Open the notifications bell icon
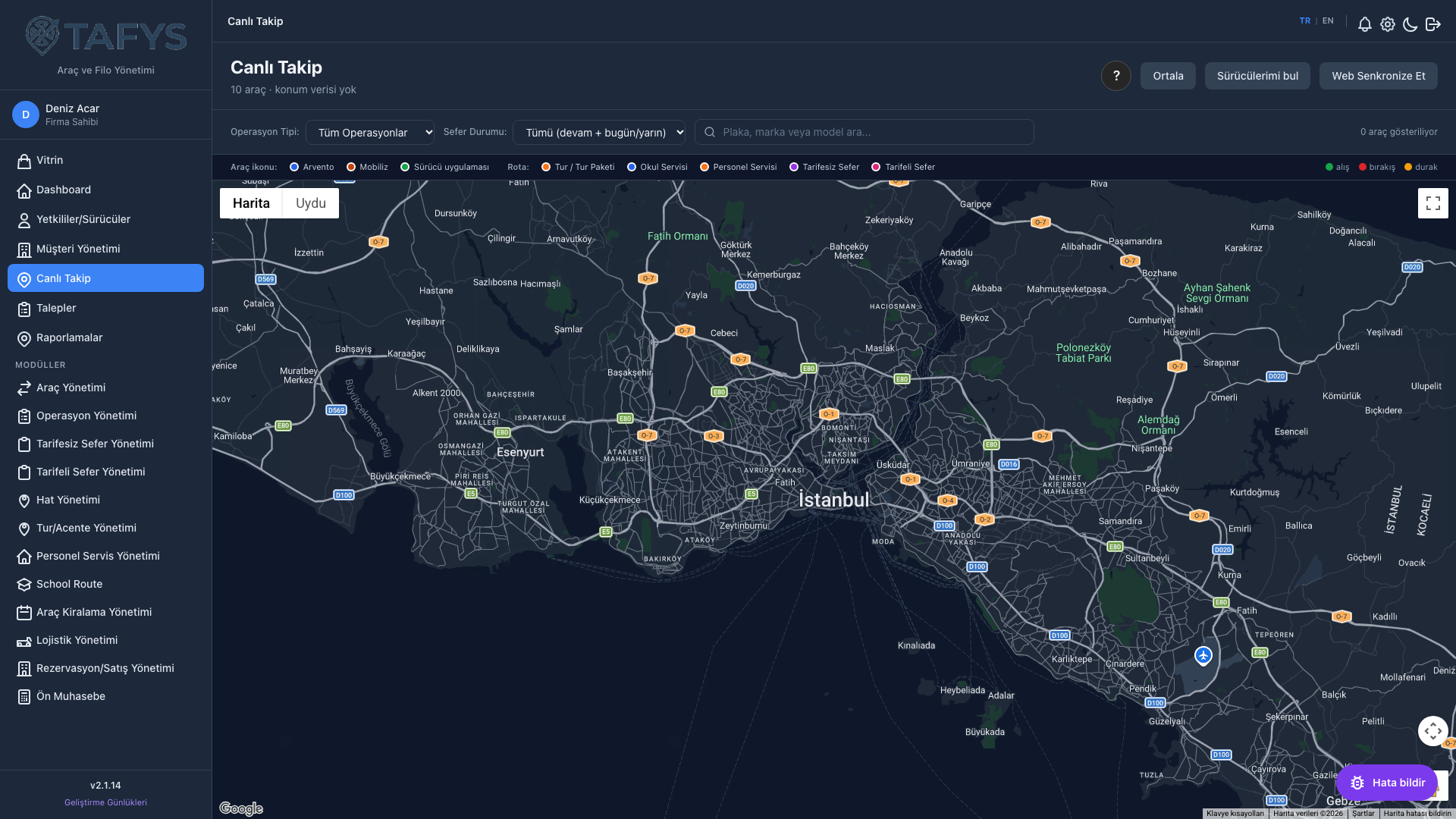This screenshot has width=1456, height=819. 1365,24
